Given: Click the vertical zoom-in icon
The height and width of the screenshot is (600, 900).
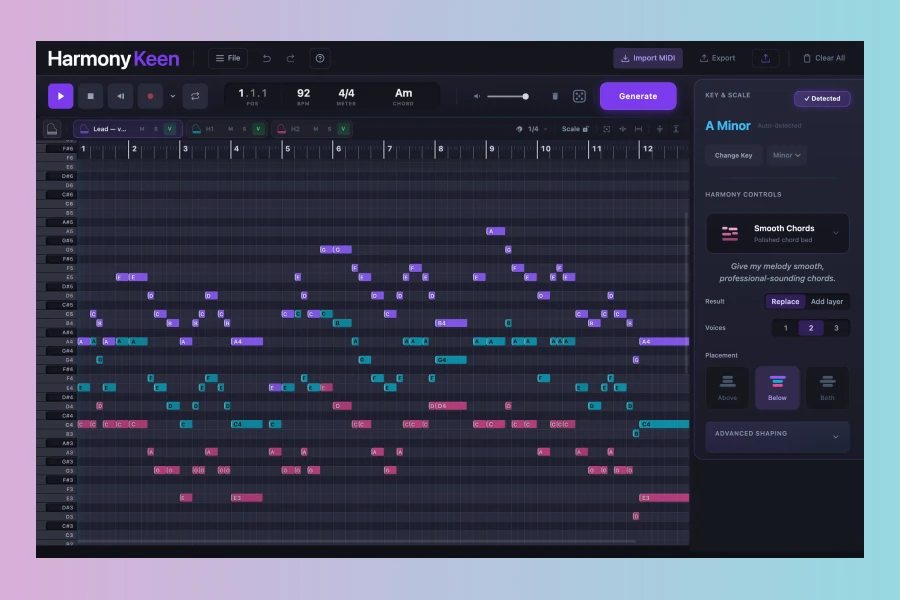Looking at the screenshot, I should pyautogui.click(x=660, y=129).
